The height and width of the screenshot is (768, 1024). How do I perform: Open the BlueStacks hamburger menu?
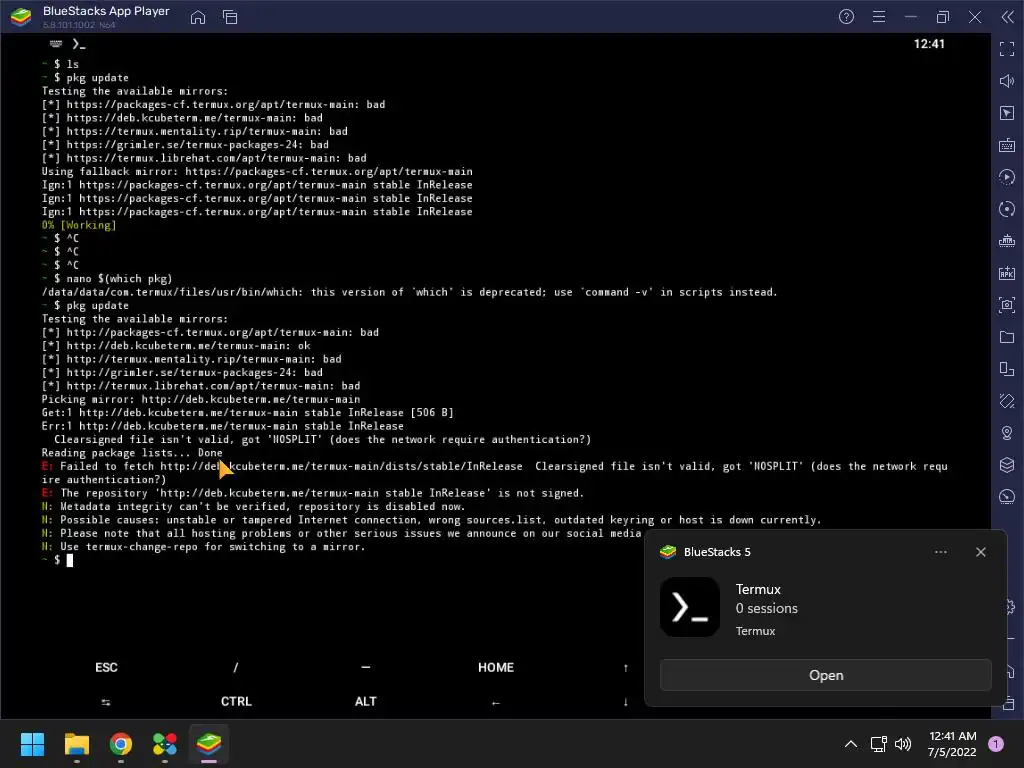point(879,17)
